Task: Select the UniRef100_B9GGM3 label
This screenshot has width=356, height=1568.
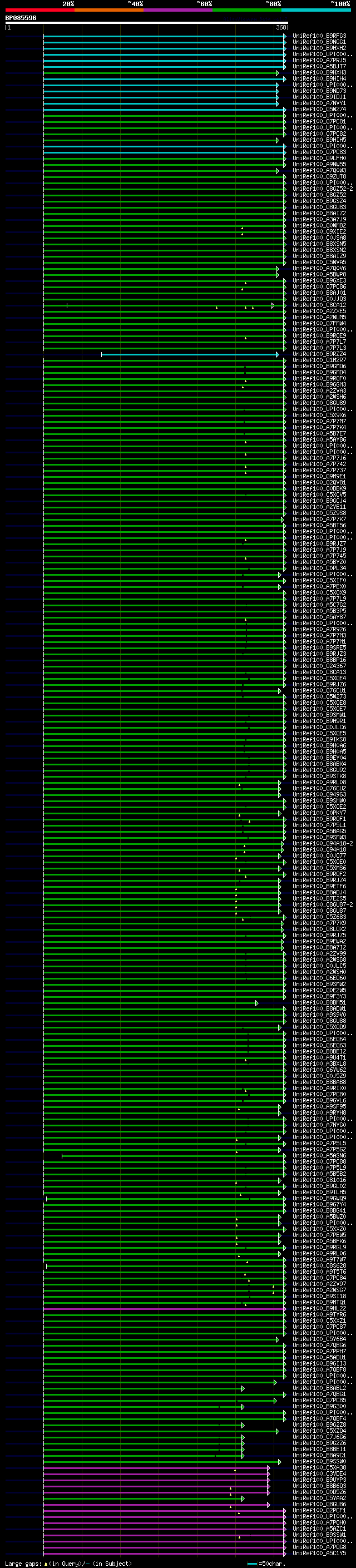Action: [x=319, y=385]
